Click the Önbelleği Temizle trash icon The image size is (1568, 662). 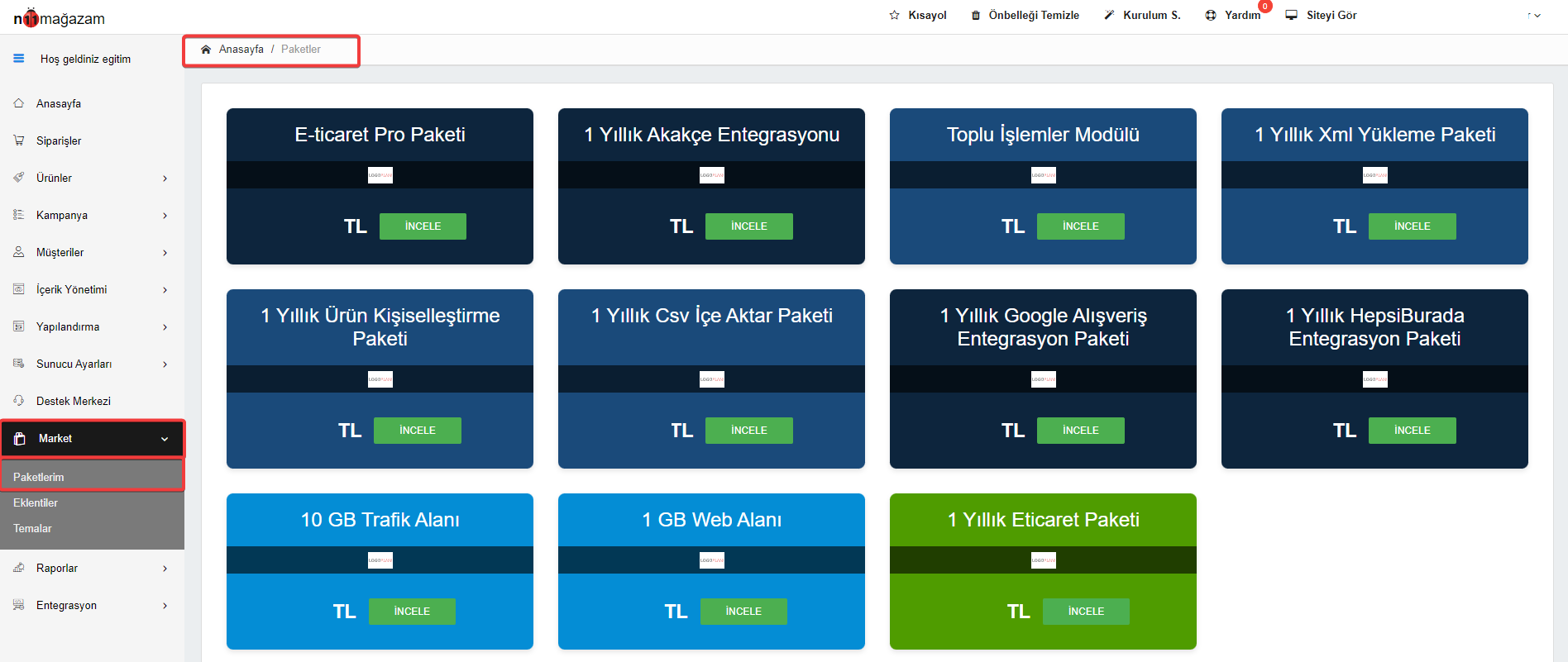pyautogui.click(x=976, y=15)
